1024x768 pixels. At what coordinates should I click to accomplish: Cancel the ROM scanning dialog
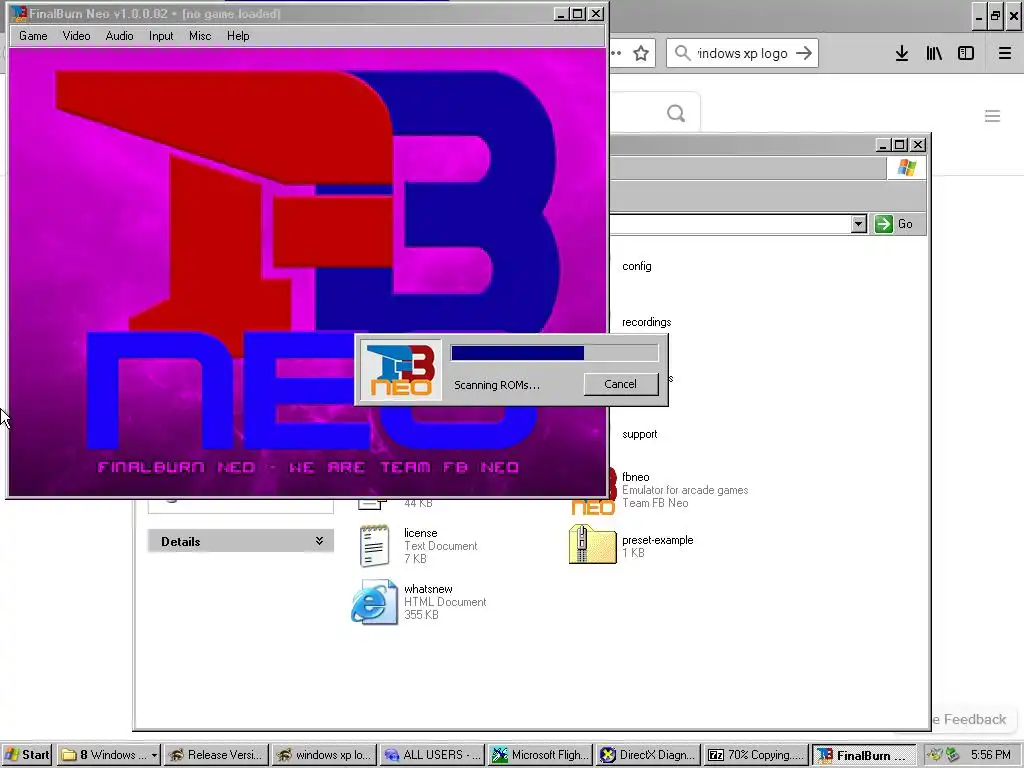pyautogui.click(x=620, y=384)
